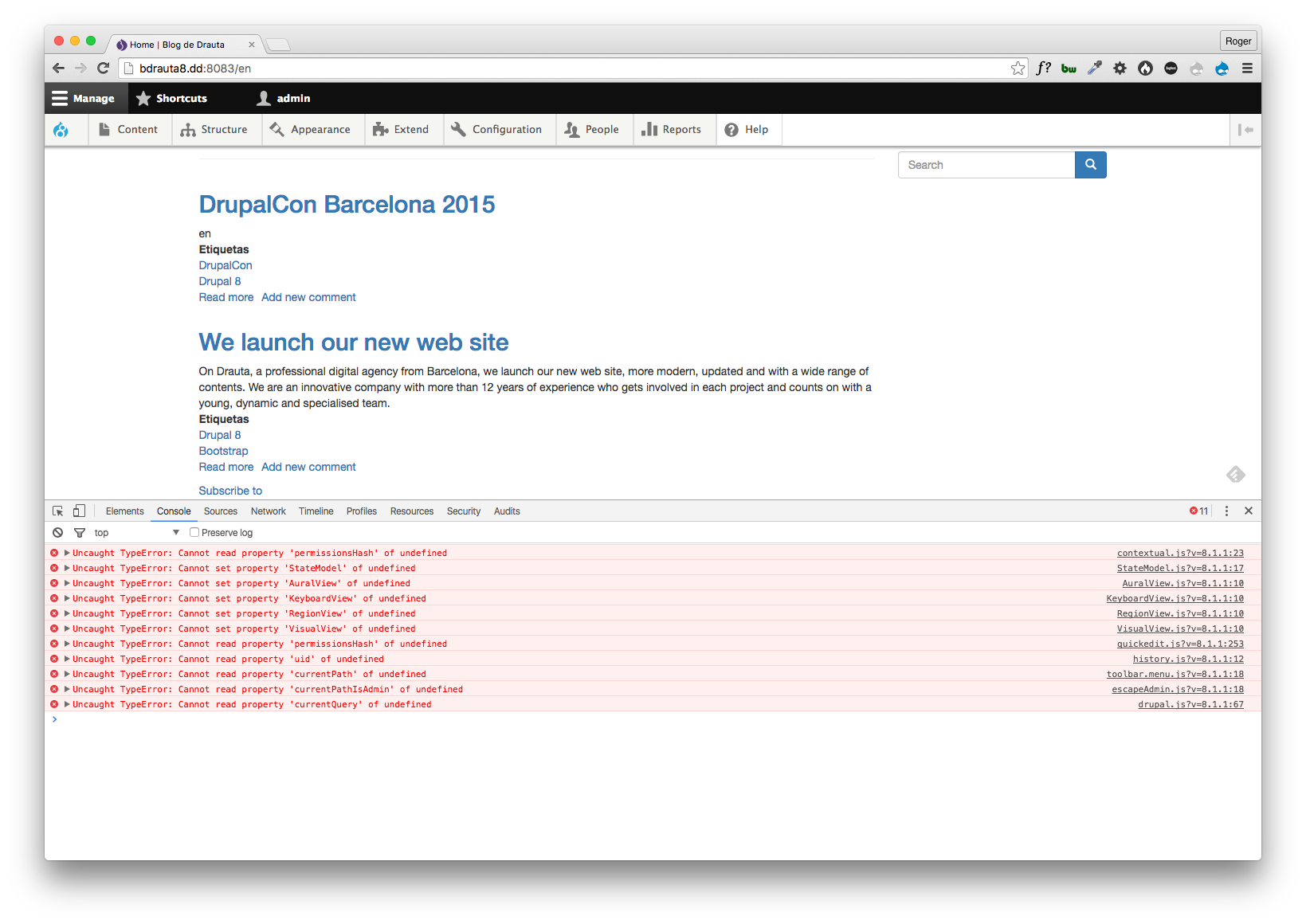Open the gear extension icon in Chrome toolbar

tap(1120, 69)
